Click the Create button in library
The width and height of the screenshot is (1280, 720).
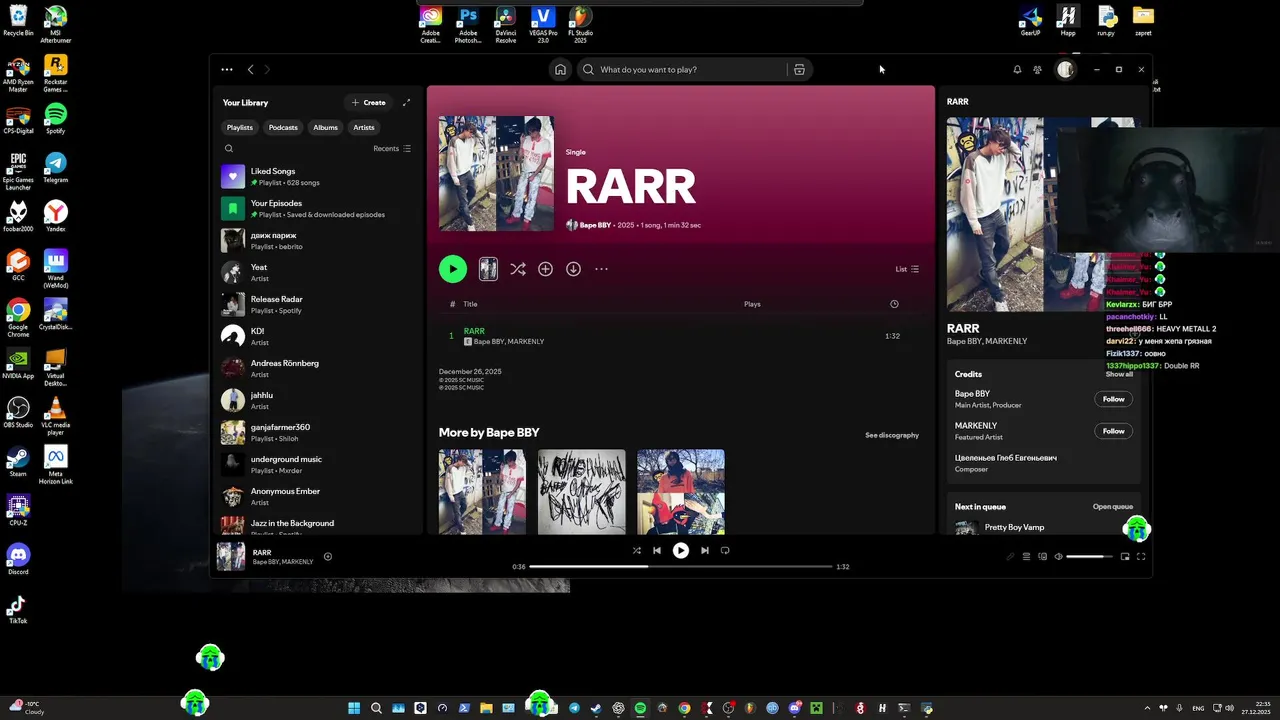[369, 102]
